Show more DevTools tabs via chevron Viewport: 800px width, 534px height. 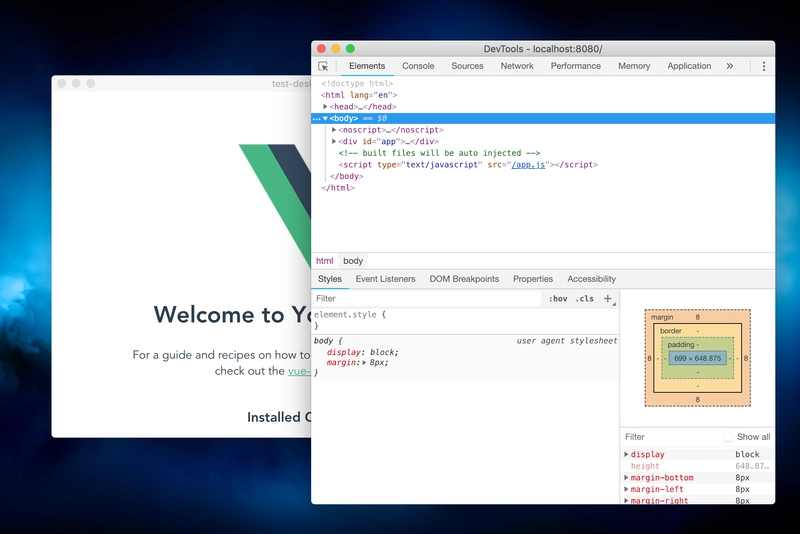click(730, 66)
